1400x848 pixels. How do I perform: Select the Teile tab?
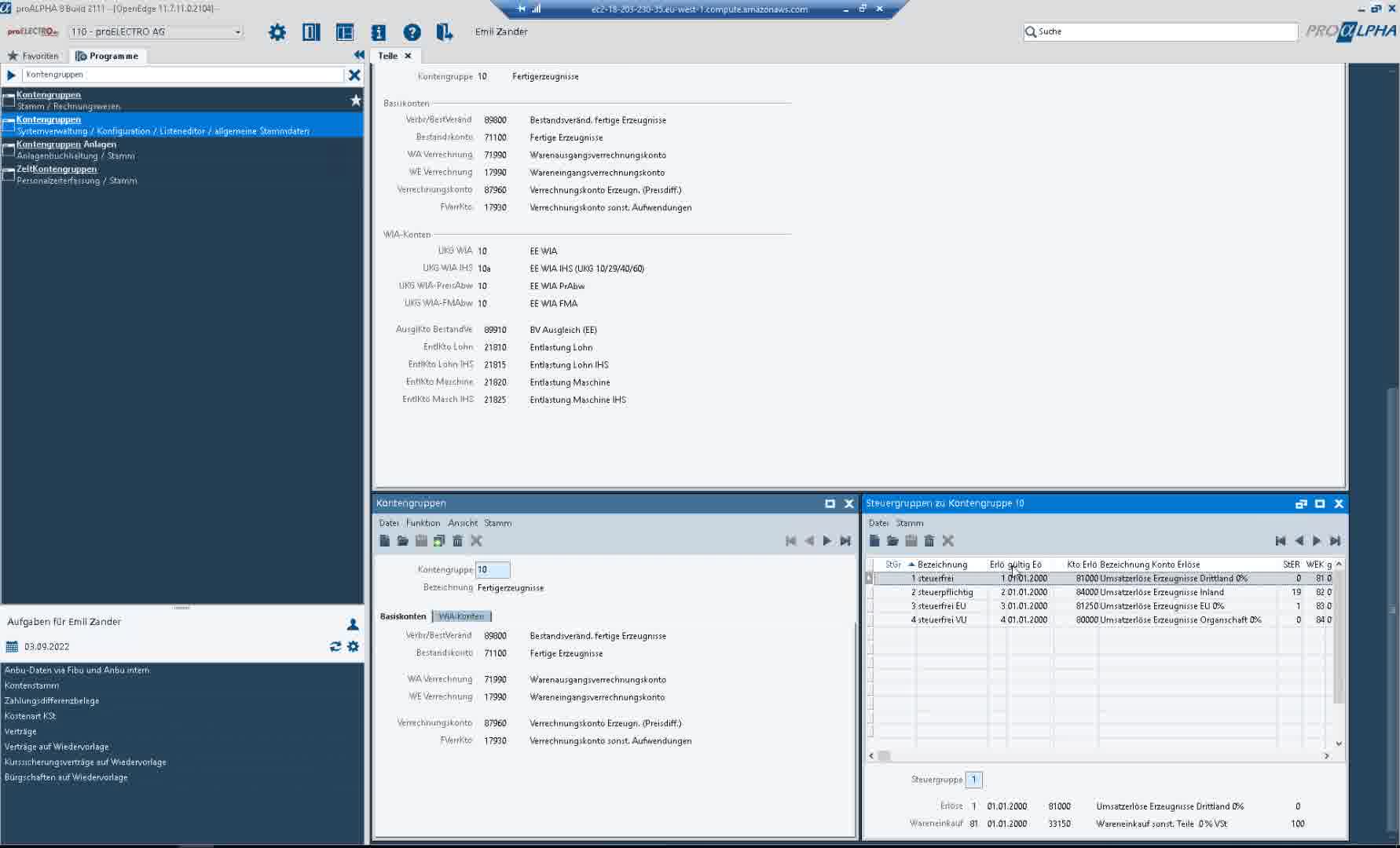[387, 56]
